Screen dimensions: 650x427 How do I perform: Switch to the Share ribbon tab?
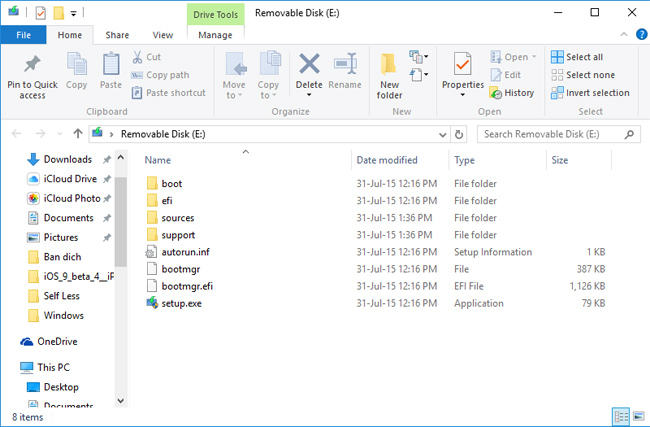117,35
